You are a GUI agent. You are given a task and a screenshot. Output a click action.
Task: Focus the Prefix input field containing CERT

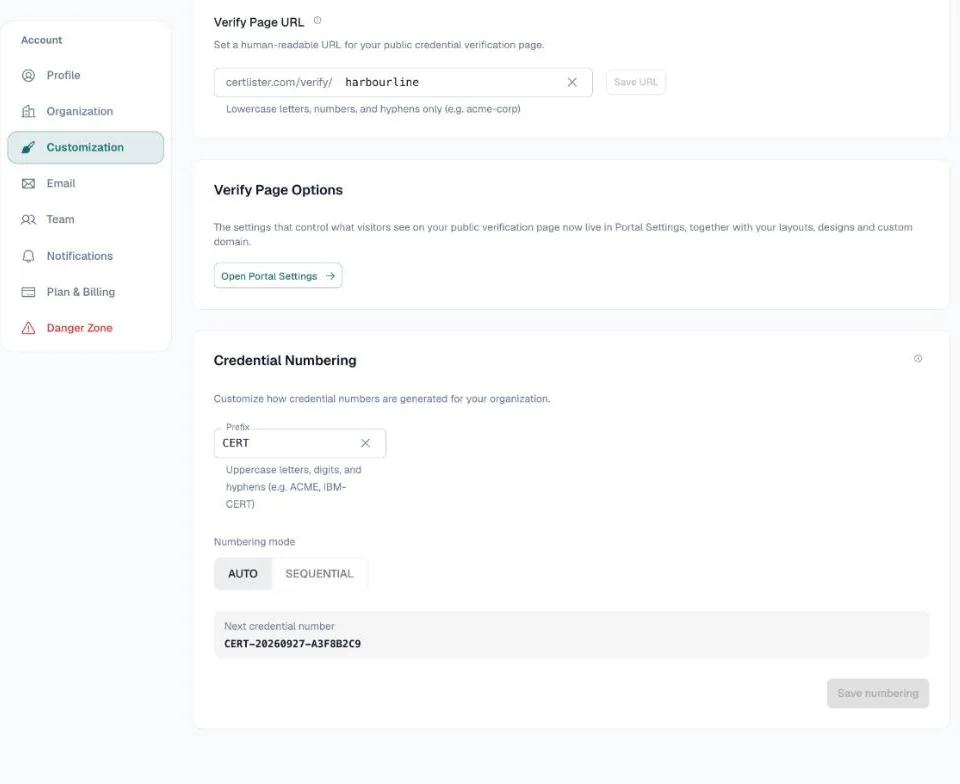tap(300, 443)
